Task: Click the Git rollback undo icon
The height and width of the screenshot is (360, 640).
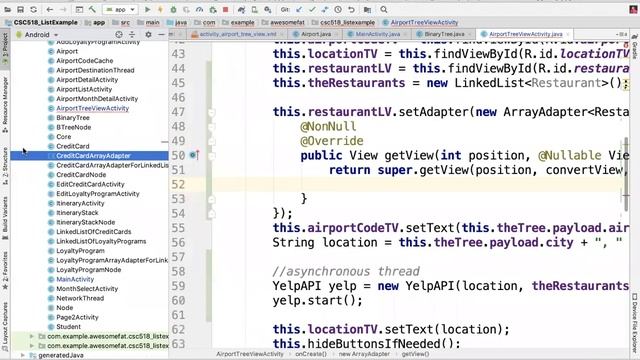Action: click(351, 9)
